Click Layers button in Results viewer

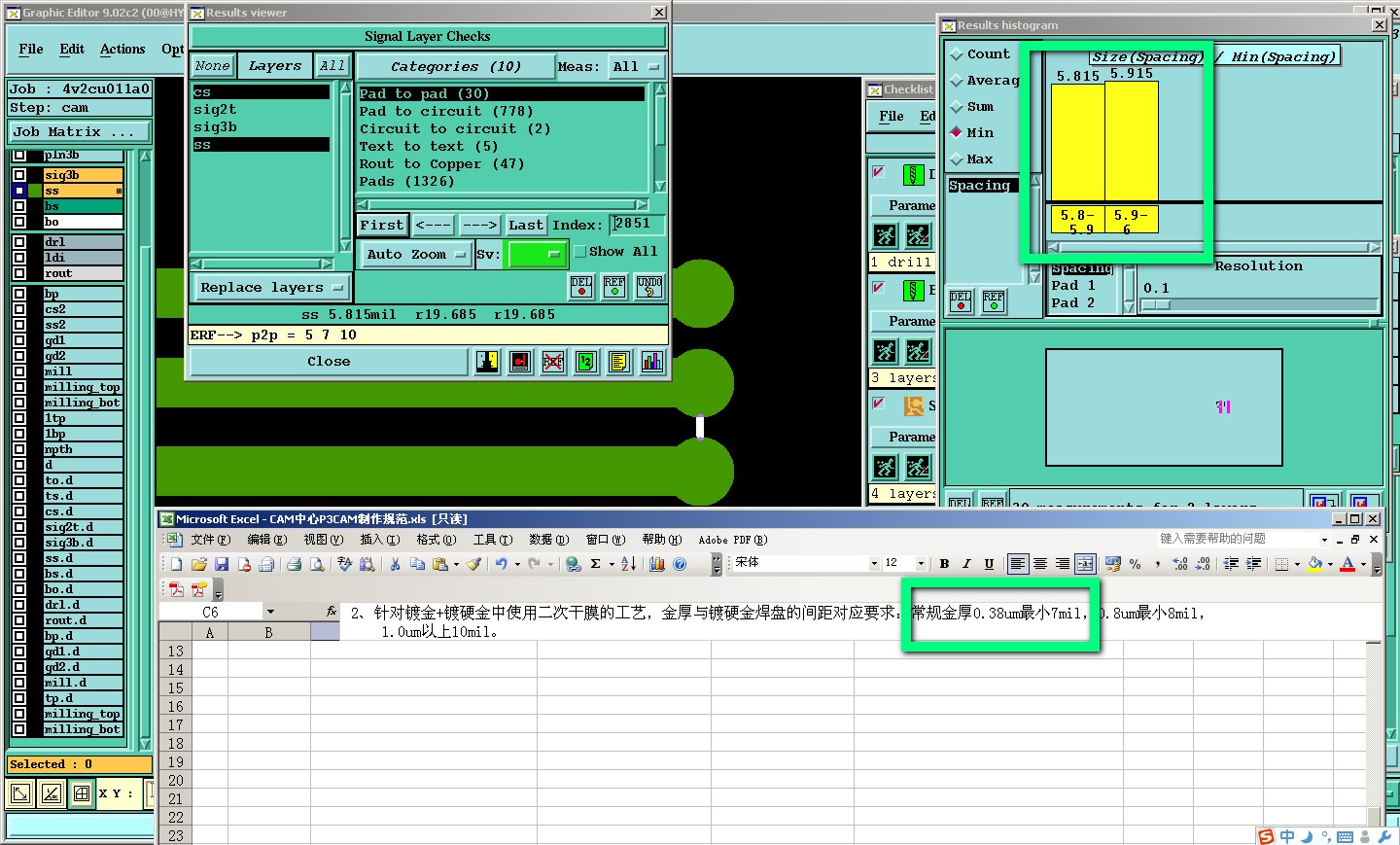[x=275, y=66]
